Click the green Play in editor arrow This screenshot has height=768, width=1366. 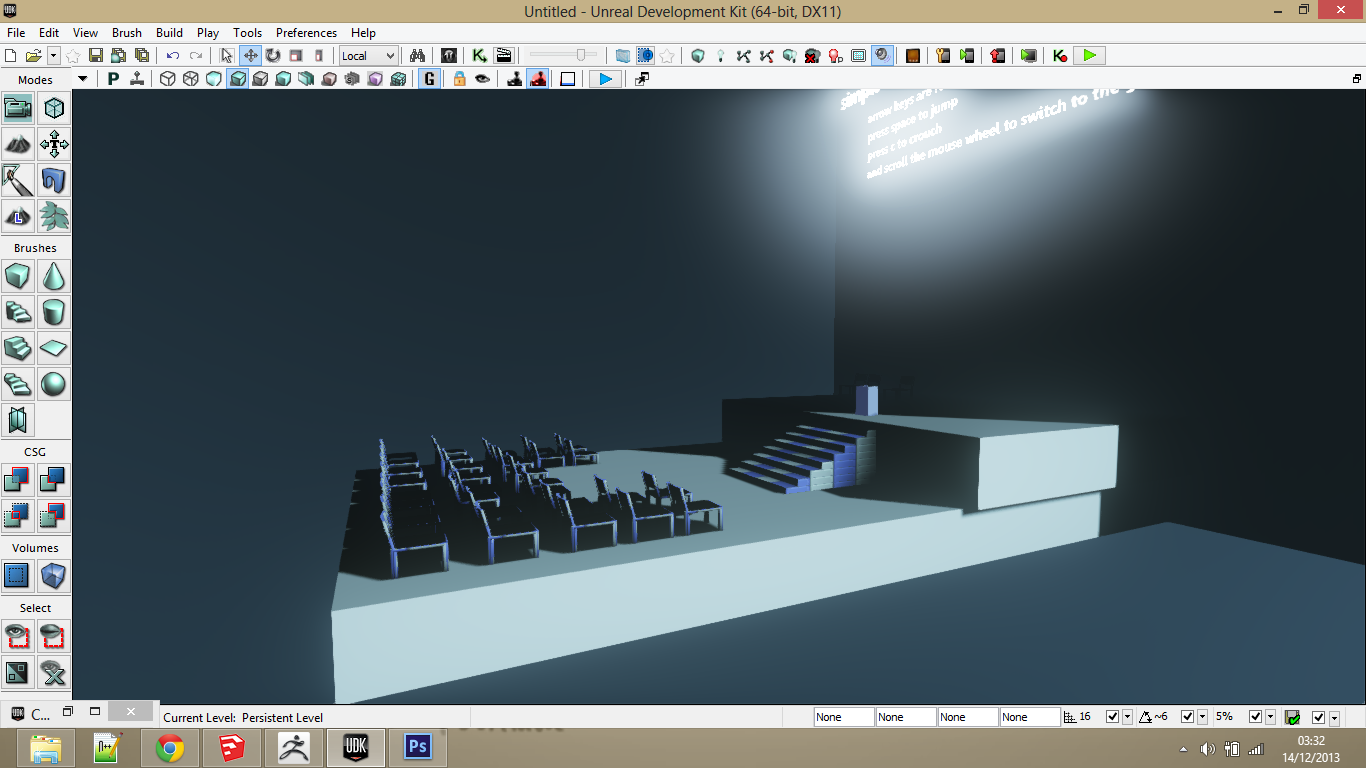click(x=1090, y=55)
